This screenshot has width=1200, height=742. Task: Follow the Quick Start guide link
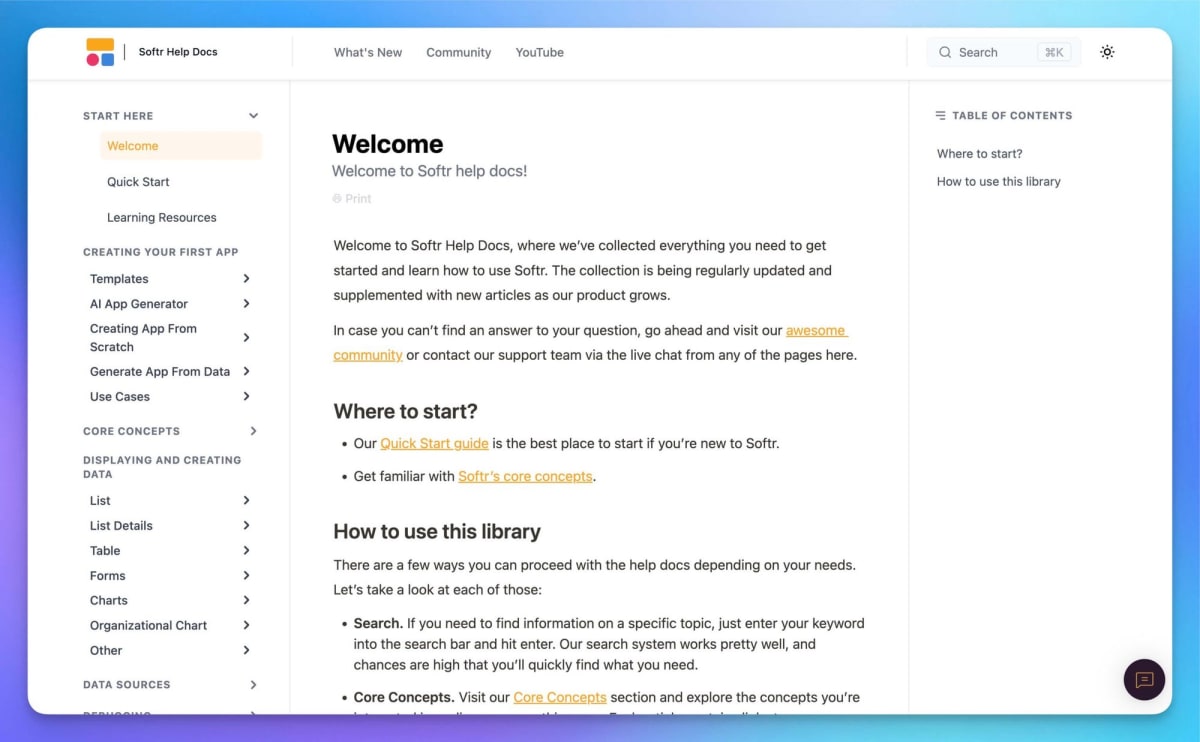pyautogui.click(x=434, y=444)
